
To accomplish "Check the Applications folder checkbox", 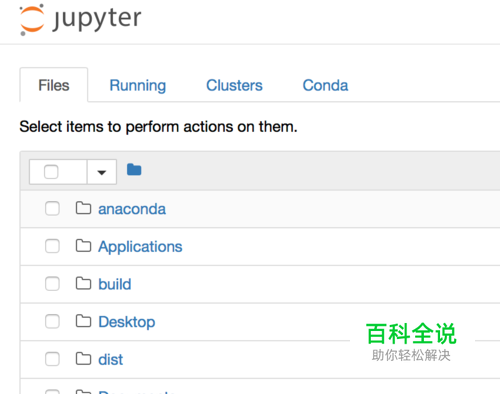I will 52,246.
